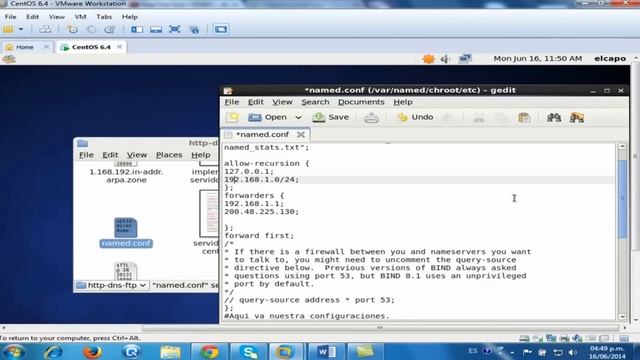This screenshot has width=640, height=360.
Task: Expand the http-dns-ftp location dropdown
Action: coord(111,285)
